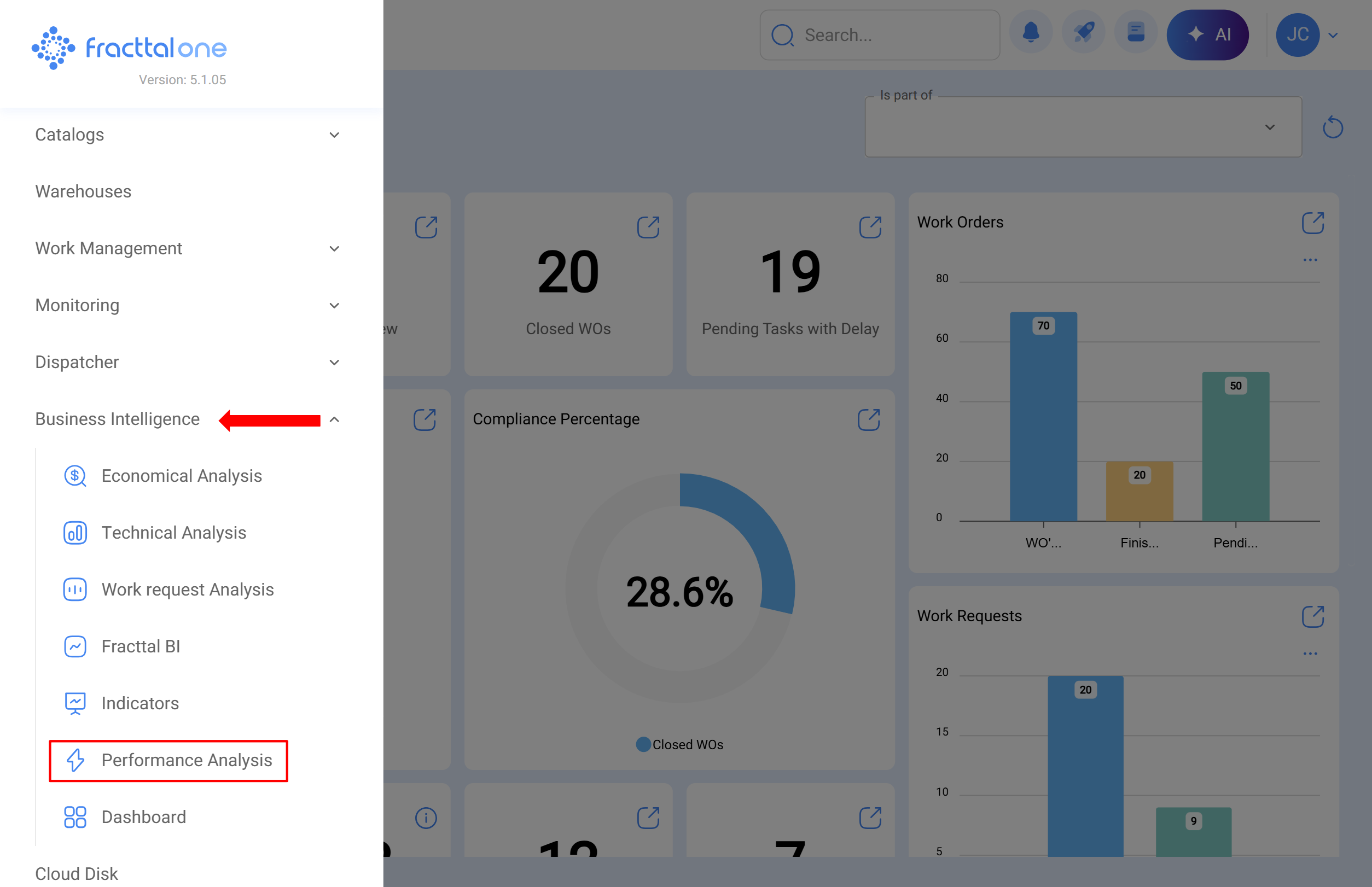
Task: Open Compliance Percentage chart expand icon
Action: point(868,420)
